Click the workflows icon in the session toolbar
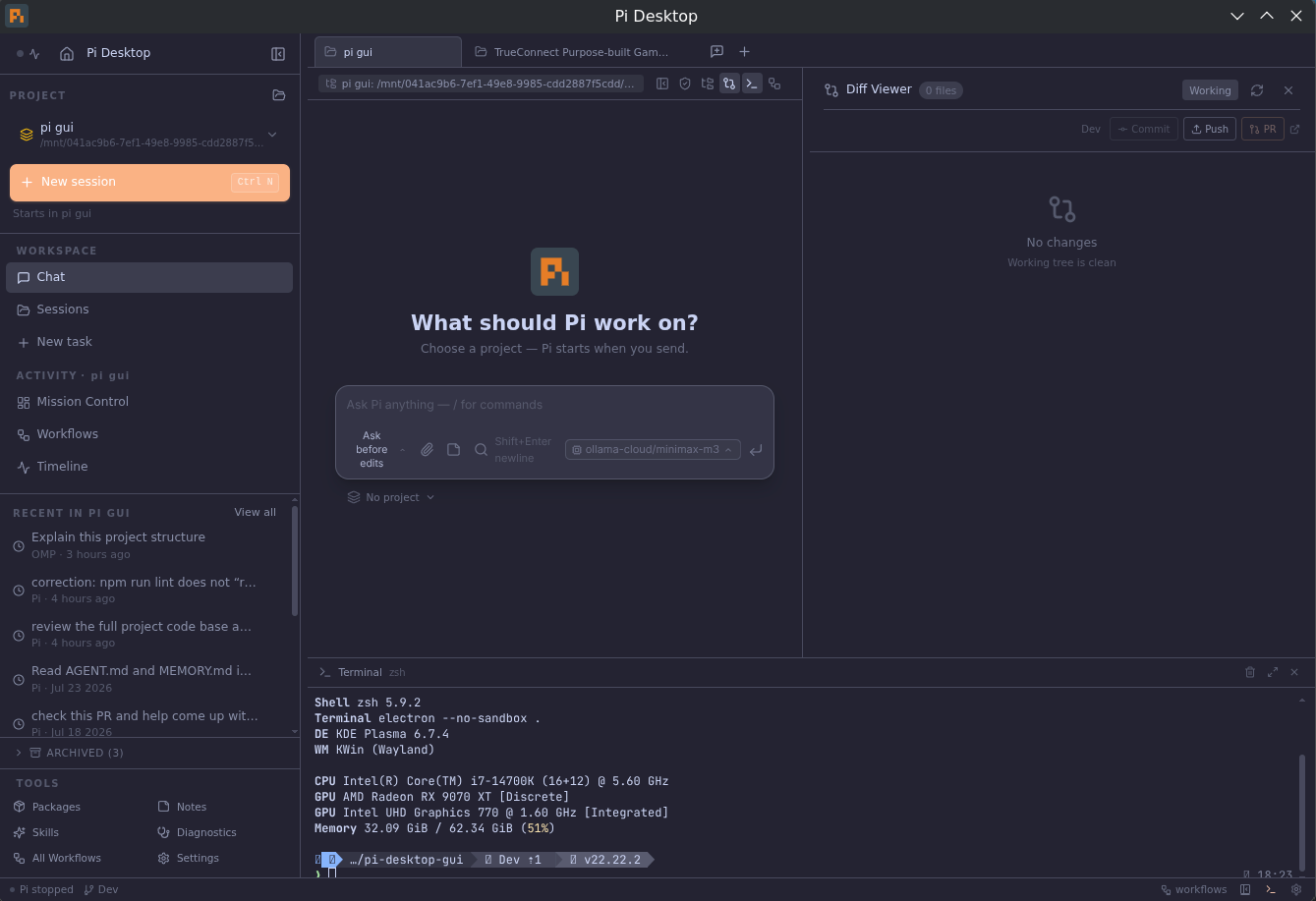 [774, 84]
